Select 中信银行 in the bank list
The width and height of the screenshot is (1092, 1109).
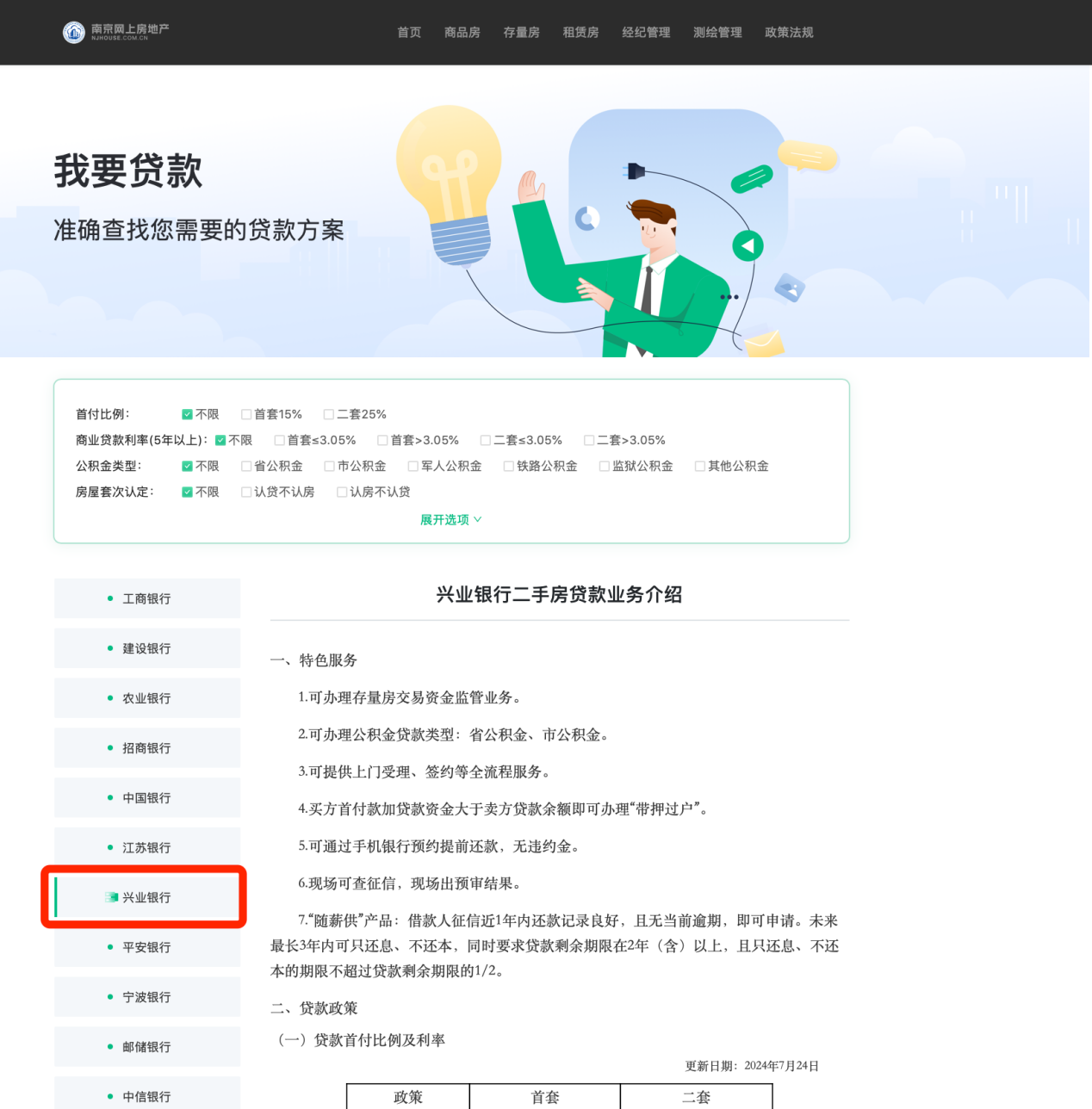147,1094
